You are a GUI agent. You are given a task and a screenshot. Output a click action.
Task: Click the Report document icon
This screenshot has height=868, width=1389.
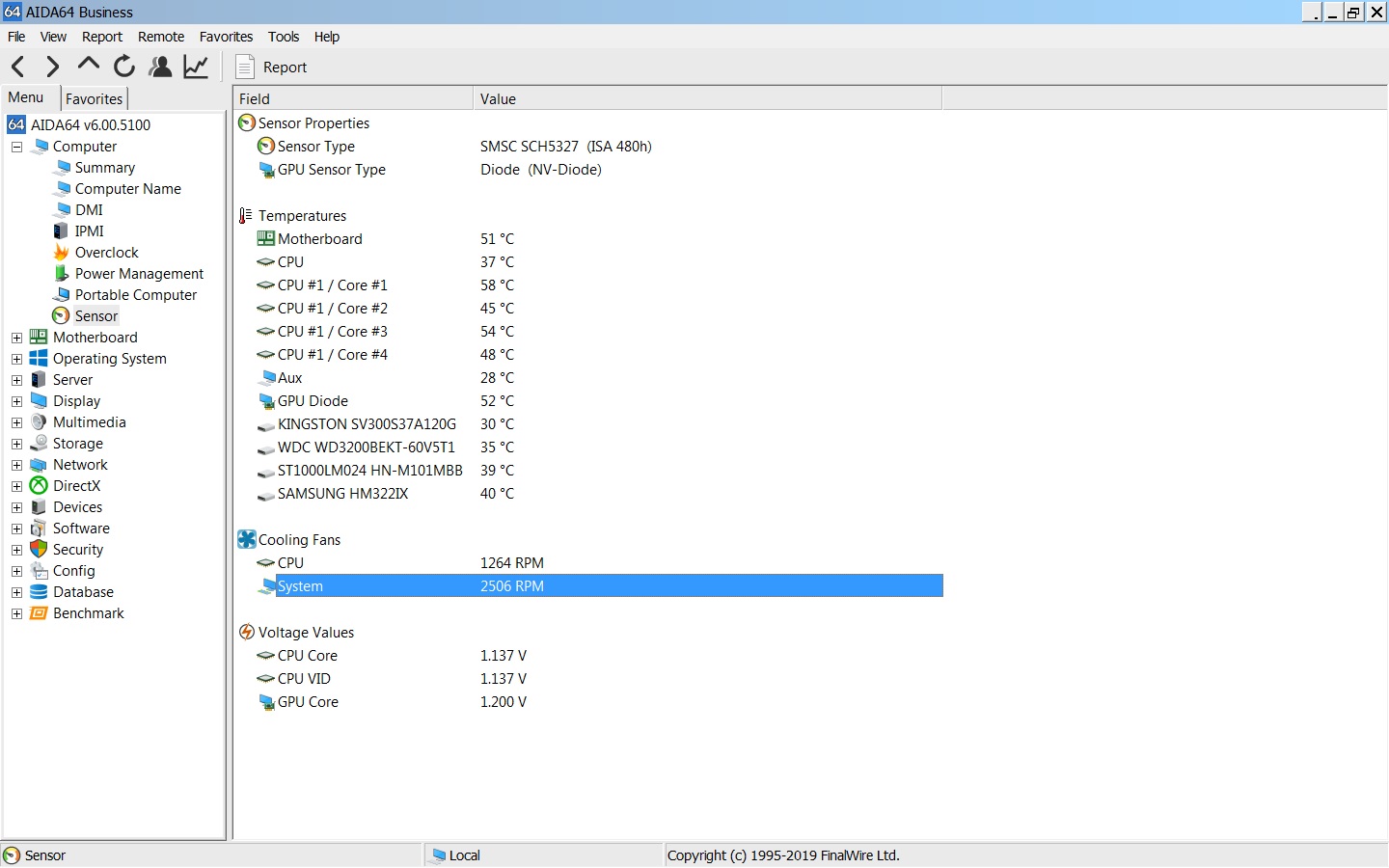click(x=245, y=67)
